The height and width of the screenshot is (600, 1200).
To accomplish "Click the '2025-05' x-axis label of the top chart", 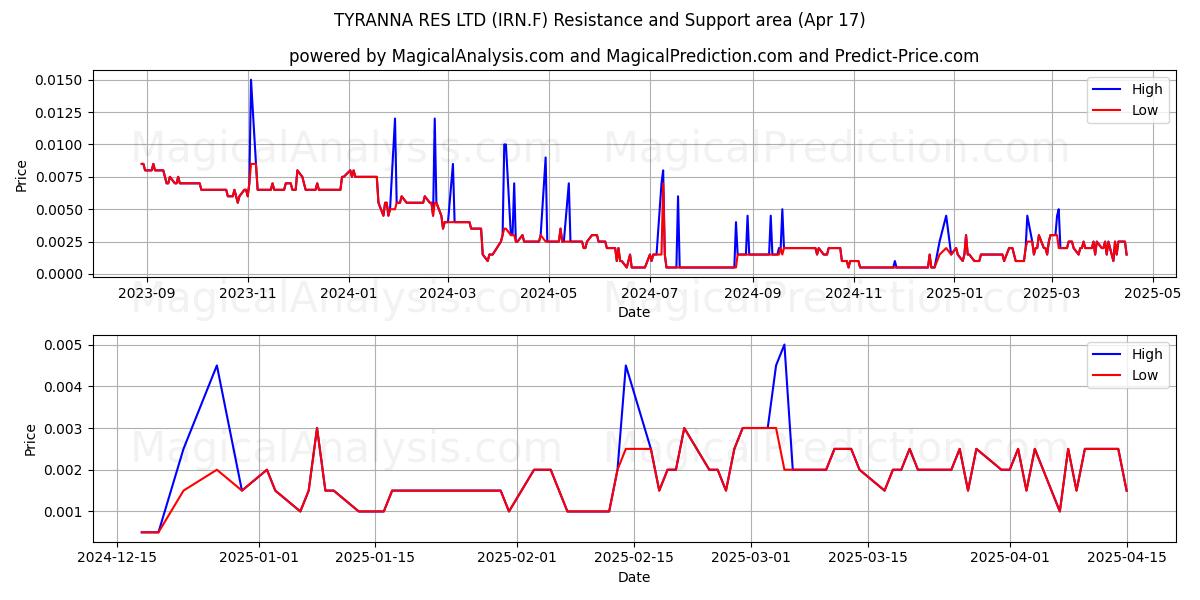I will [1152, 293].
